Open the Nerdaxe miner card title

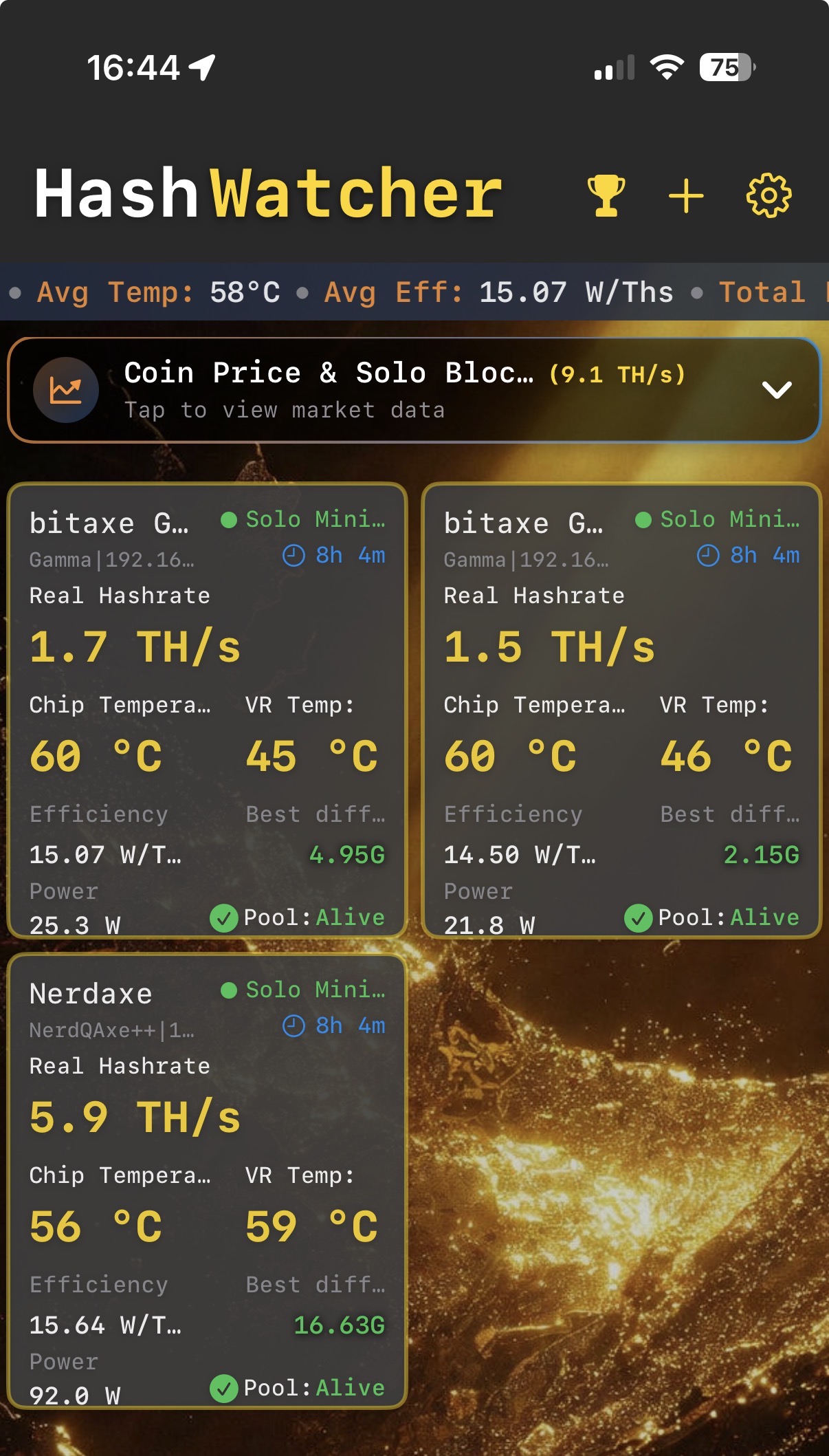(91, 994)
